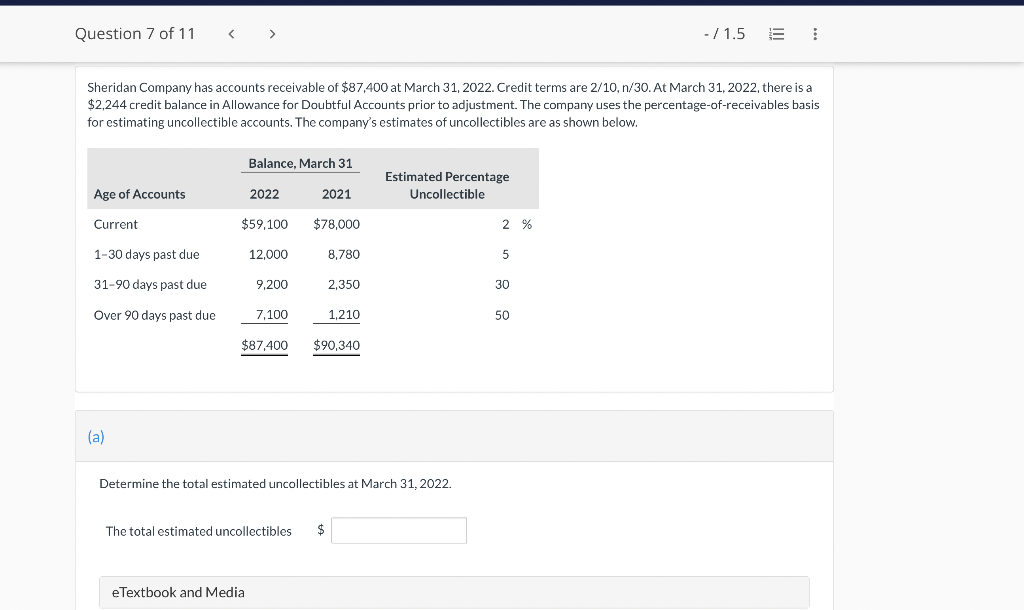This screenshot has height=610, width=1024.
Task: Select the 2022 total $87,400
Action: pyautogui.click(x=264, y=345)
